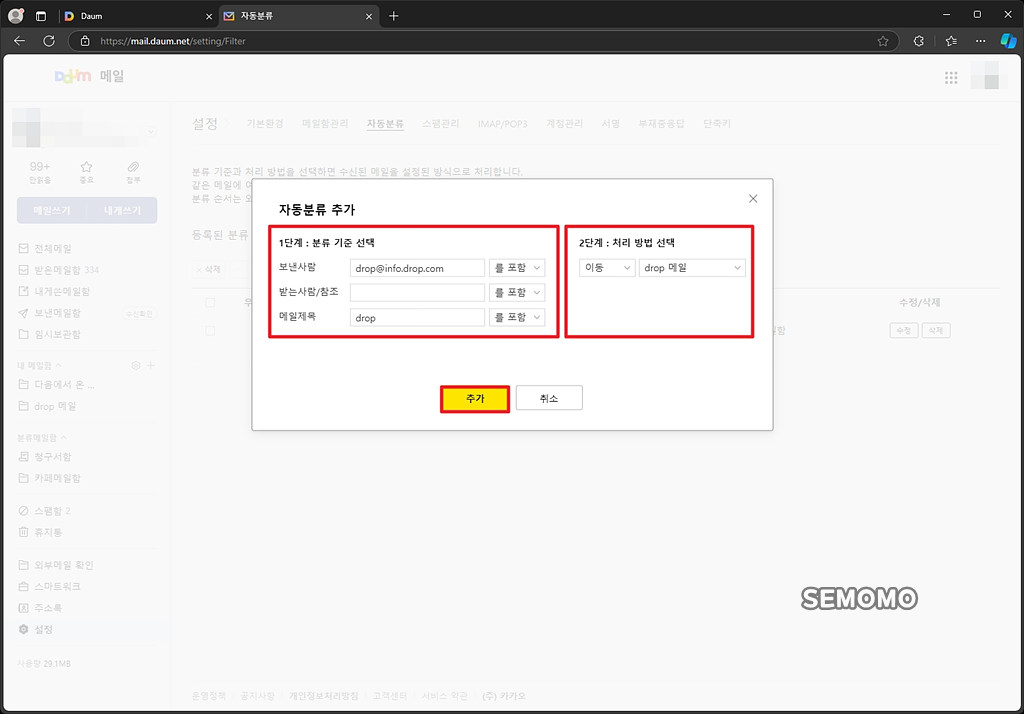Click the 메일쓰기 button

pyautogui.click(x=52, y=210)
